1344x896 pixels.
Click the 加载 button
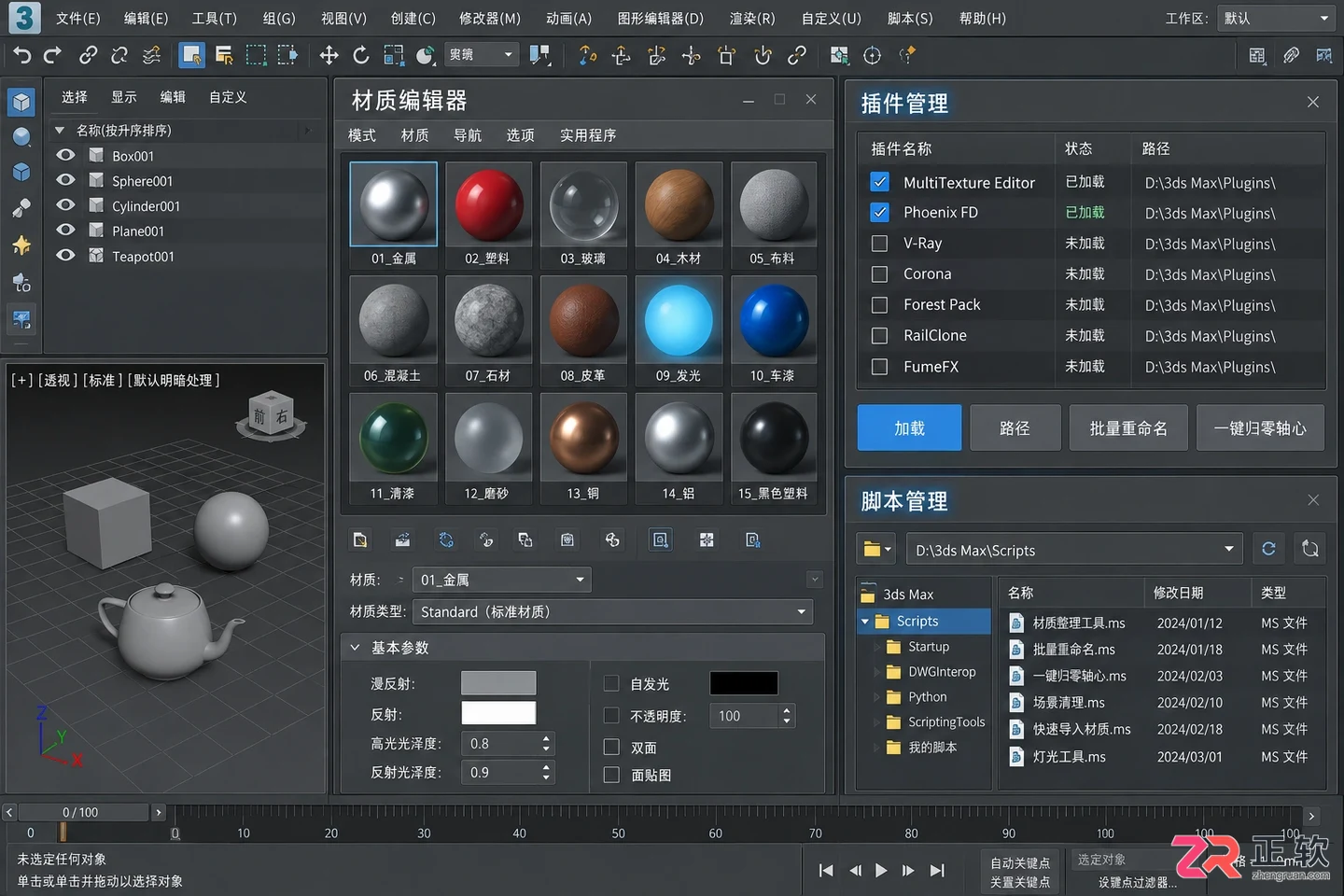click(x=910, y=427)
